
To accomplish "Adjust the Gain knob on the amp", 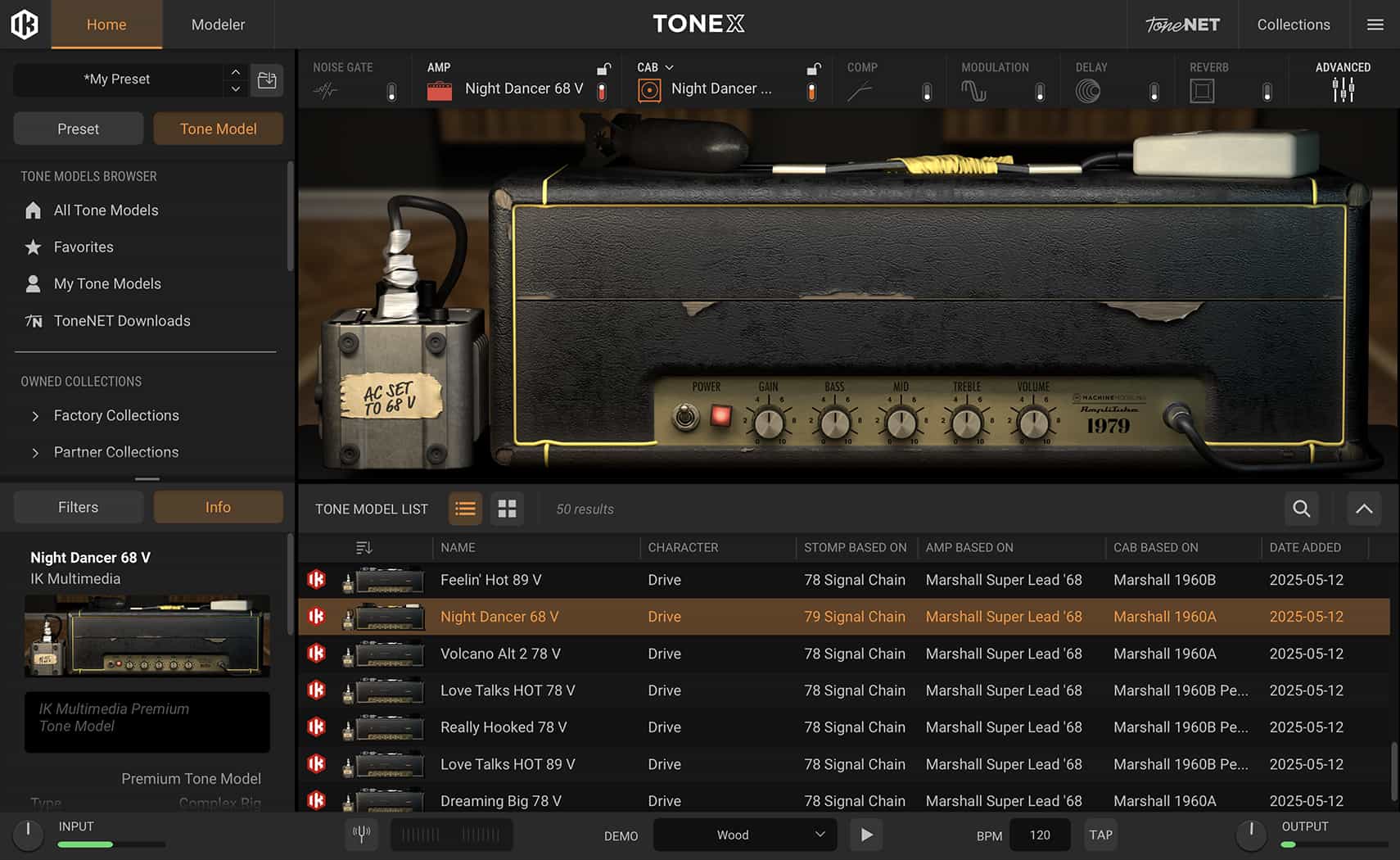I will [x=768, y=423].
